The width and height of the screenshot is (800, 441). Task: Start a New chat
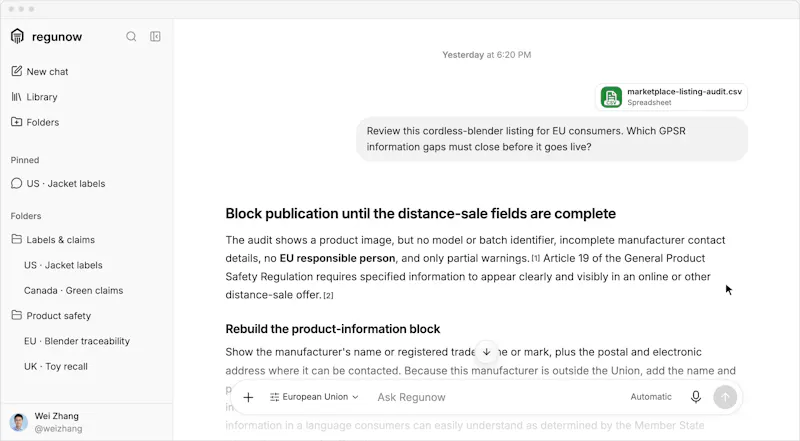click(40, 71)
